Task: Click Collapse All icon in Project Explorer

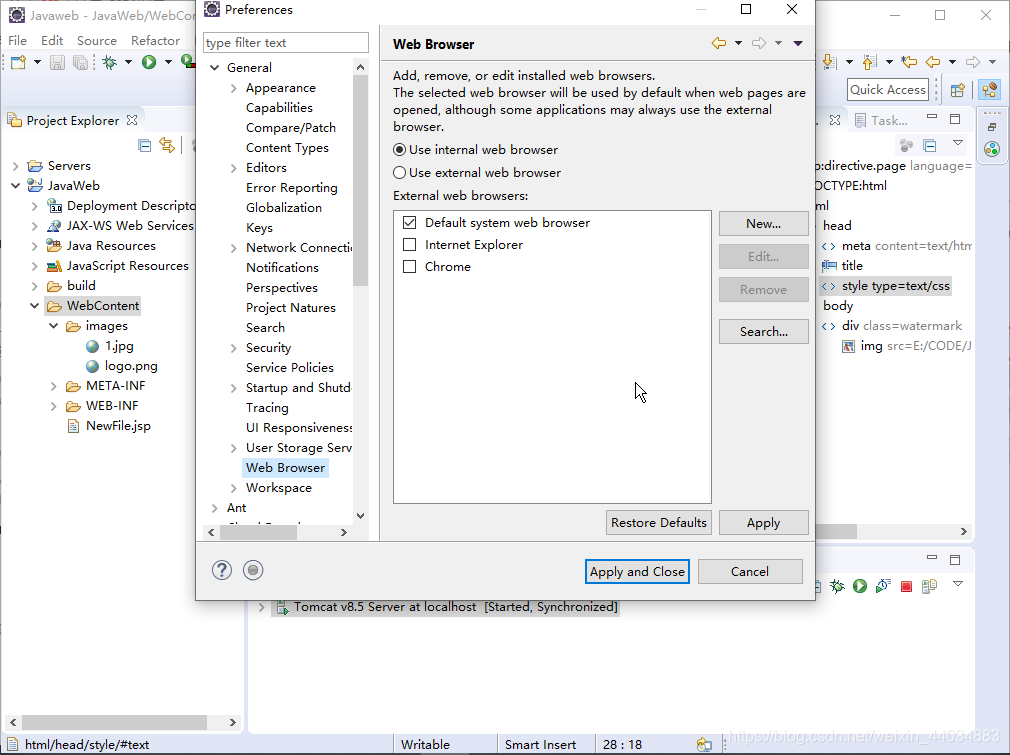Action: click(145, 146)
